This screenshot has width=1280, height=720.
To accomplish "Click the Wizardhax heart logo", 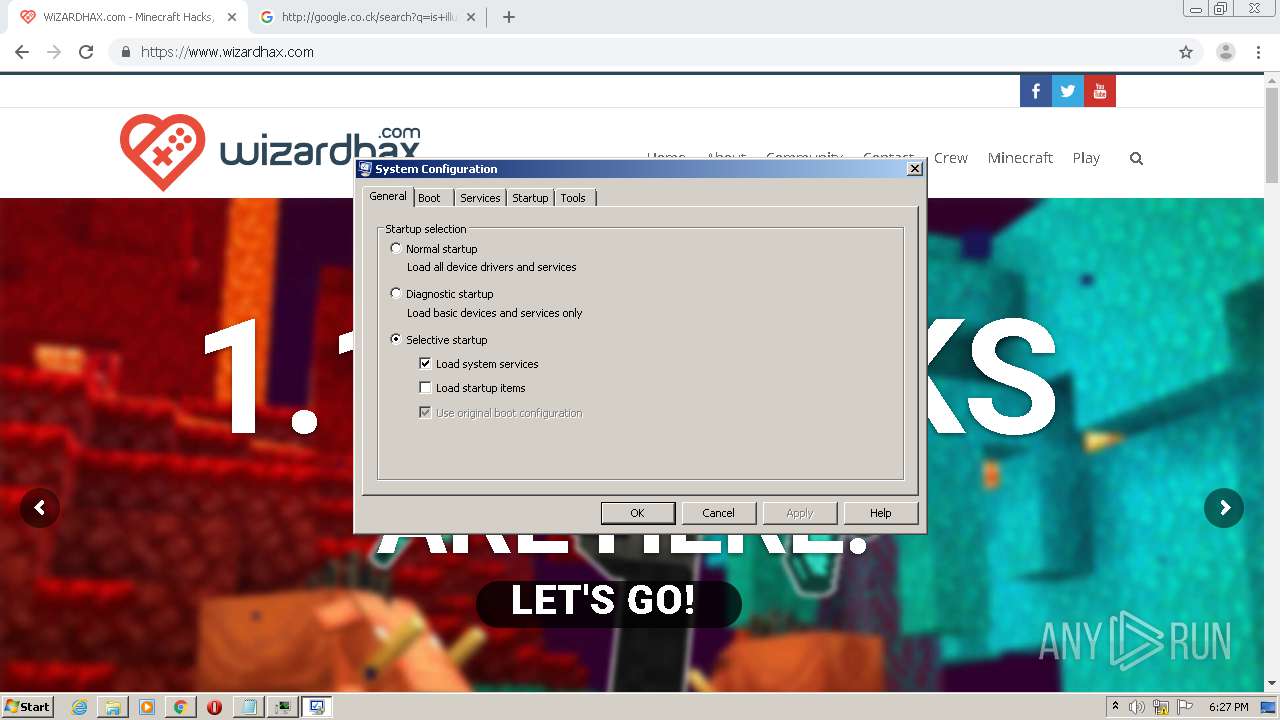I will 163,152.
